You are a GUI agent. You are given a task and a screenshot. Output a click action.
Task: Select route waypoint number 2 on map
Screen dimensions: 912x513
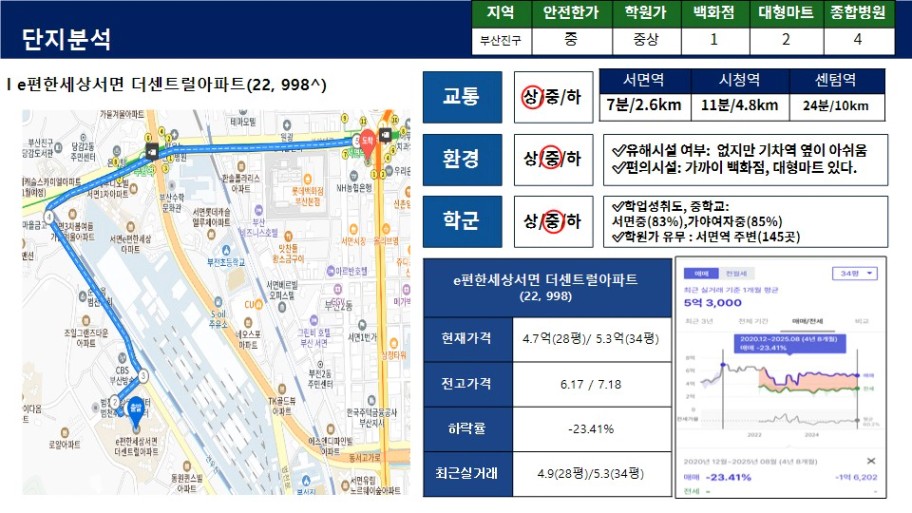pyautogui.click(x=115, y=401)
